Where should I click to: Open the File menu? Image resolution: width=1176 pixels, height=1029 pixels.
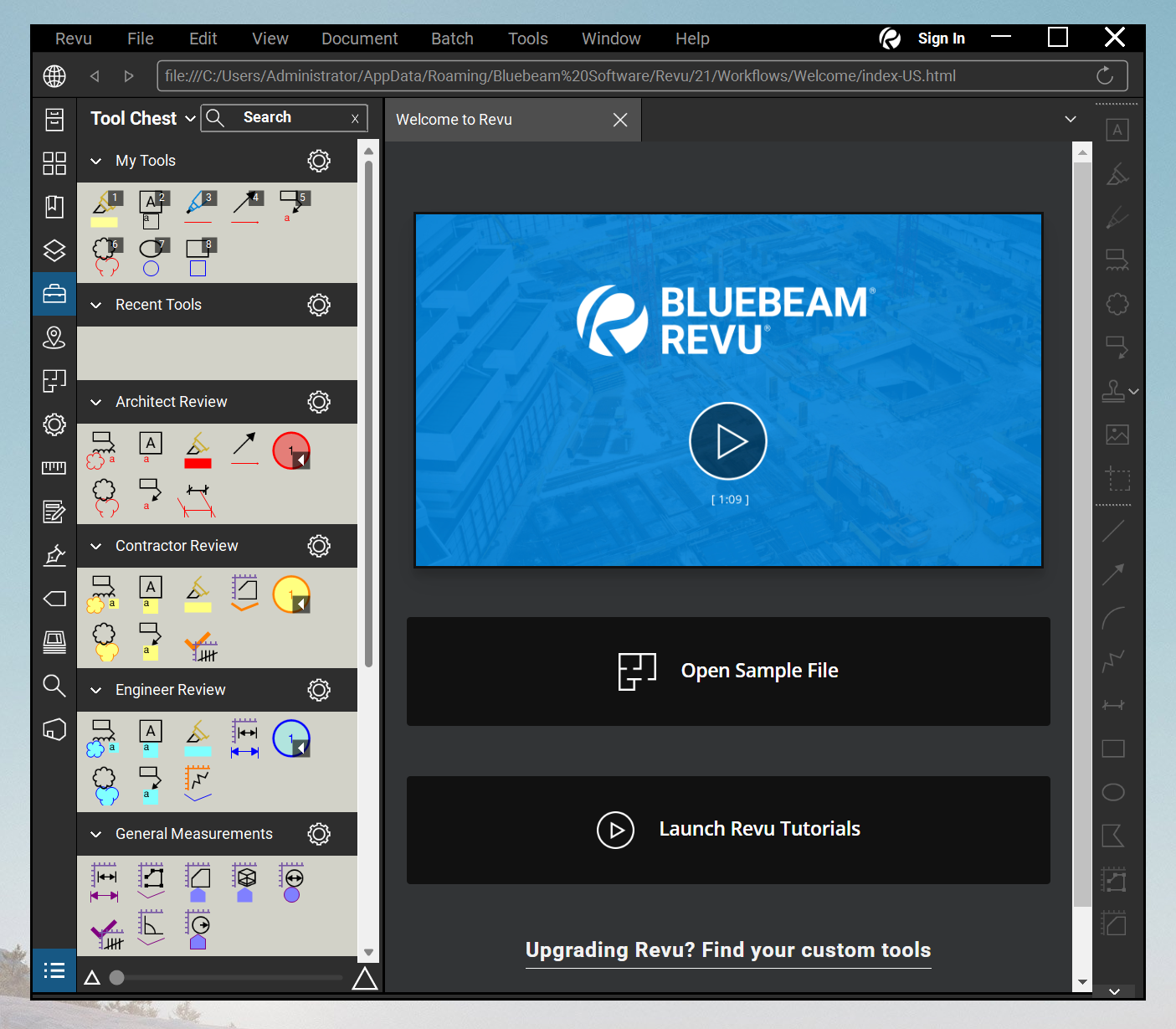coord(141,39)
